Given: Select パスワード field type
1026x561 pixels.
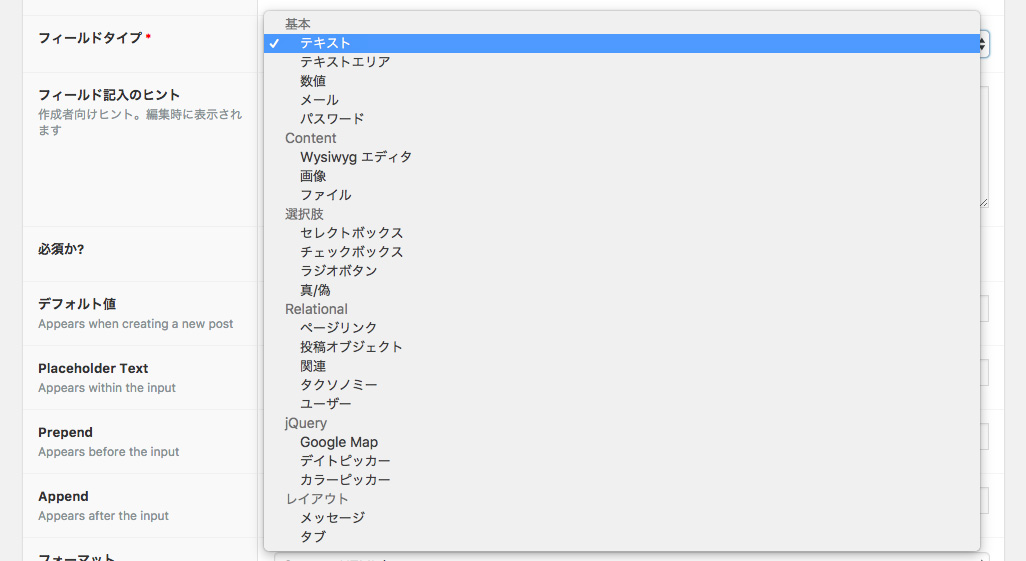Looking at the screenshot, I should coord(622,119).
